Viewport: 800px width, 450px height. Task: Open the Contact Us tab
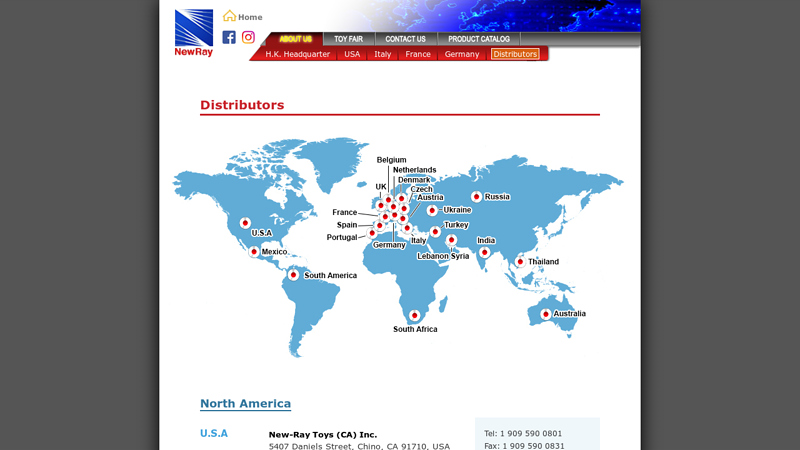[x=405, y=39]
